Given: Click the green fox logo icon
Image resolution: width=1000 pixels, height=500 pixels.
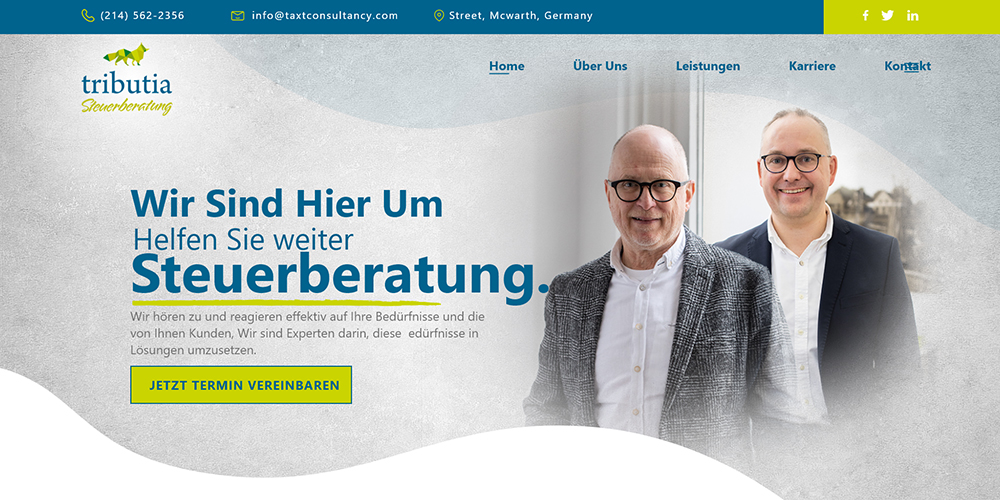Looking at the screenshot, I should [x=126, y=55].
